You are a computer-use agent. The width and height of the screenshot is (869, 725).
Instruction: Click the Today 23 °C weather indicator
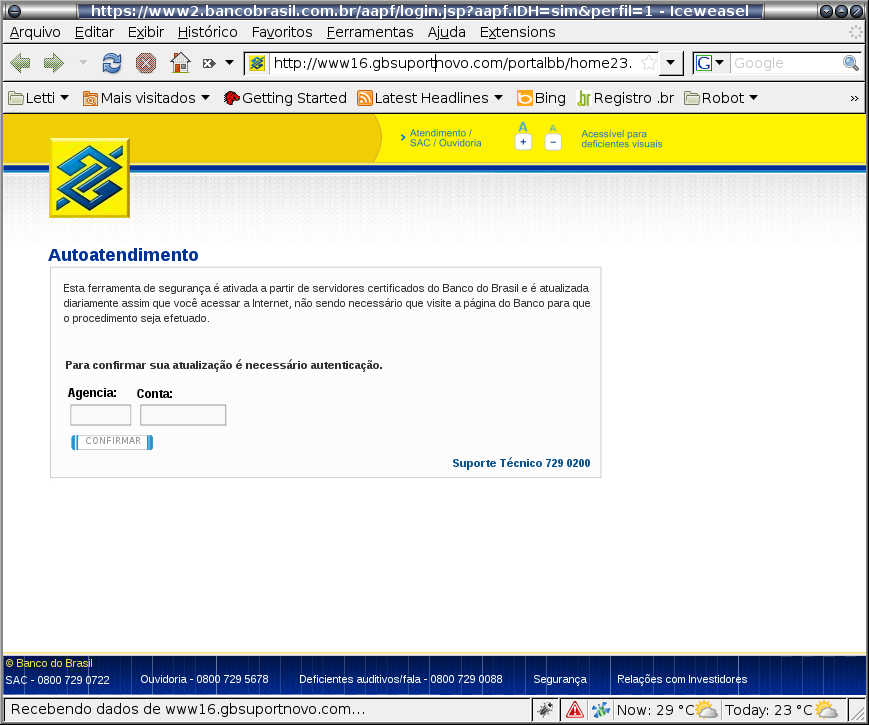click(781, 709)
